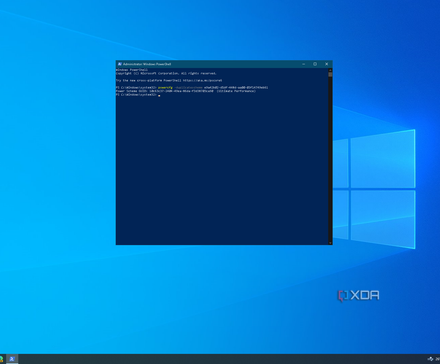Click the 'powercfg' command text
Image resolution: width=440 pixels, height=364 pixels.
point(165,88)
